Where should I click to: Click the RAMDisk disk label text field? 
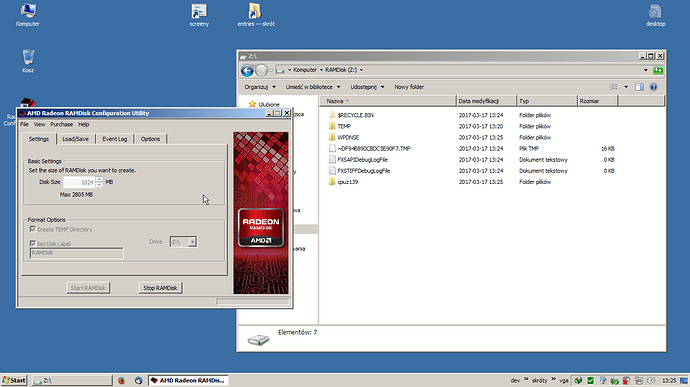coord(77,253)
